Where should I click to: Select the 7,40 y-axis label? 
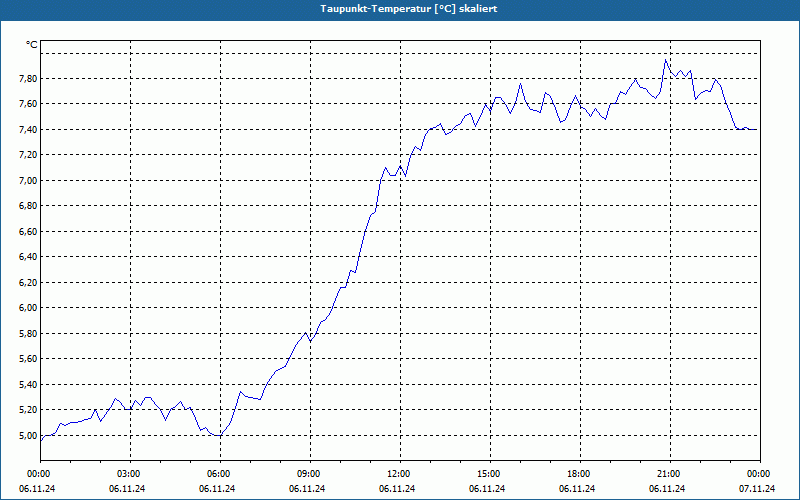pos(29,130)
